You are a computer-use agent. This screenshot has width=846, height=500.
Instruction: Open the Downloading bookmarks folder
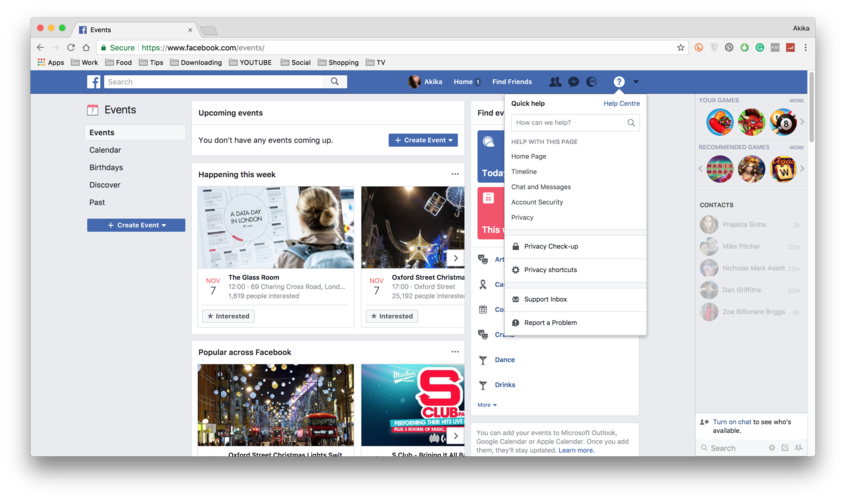pos(196,63)
